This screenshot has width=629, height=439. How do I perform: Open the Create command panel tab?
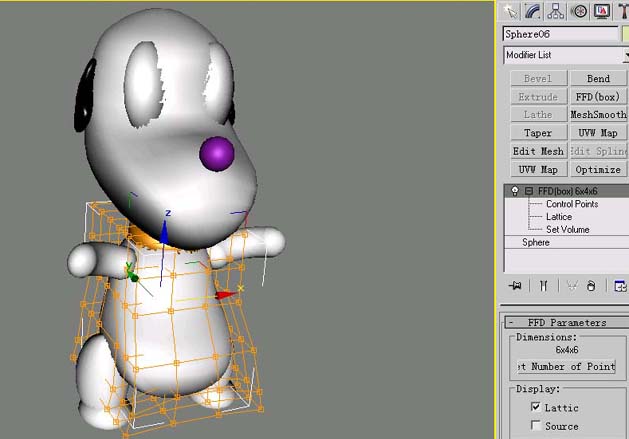511,11
